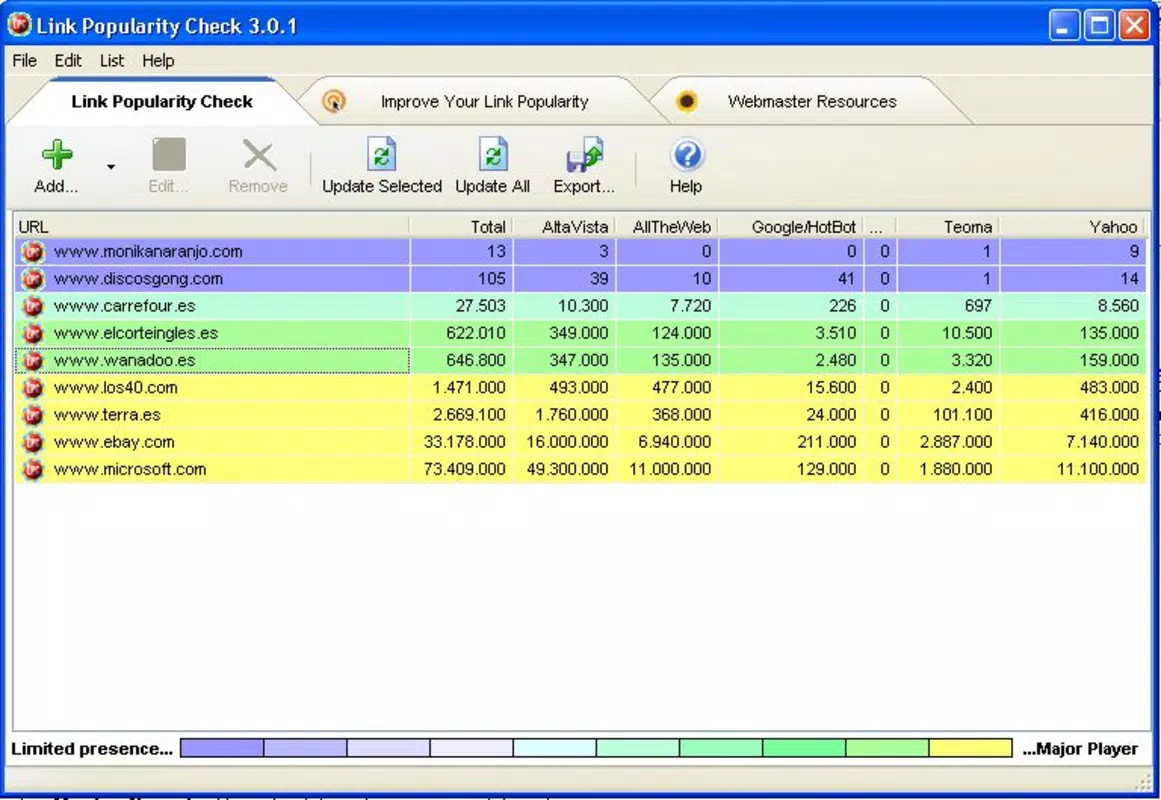Sort by the Yahoo column header
The height and width of the screenshot is (800, 1161).
(x=1073, y=227)
